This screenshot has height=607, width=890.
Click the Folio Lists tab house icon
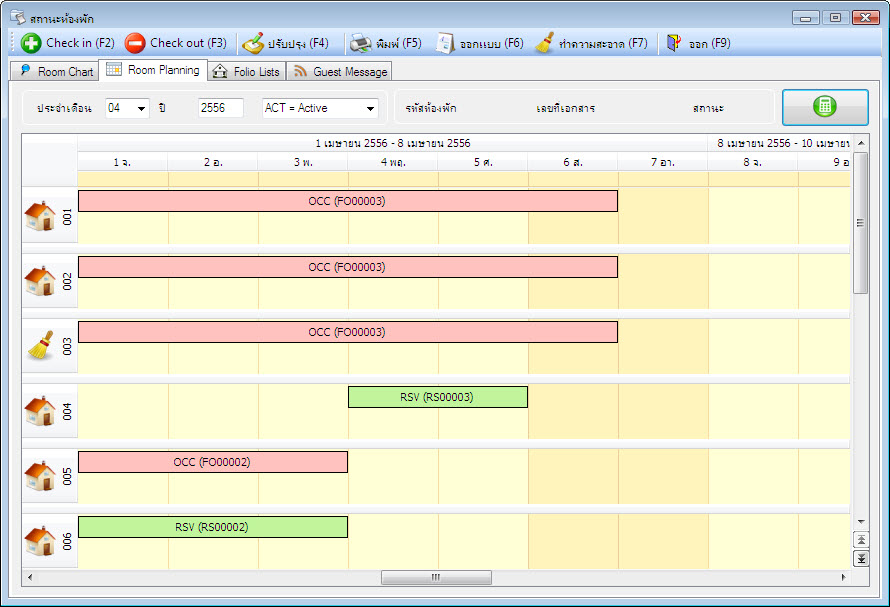(220, 71)
